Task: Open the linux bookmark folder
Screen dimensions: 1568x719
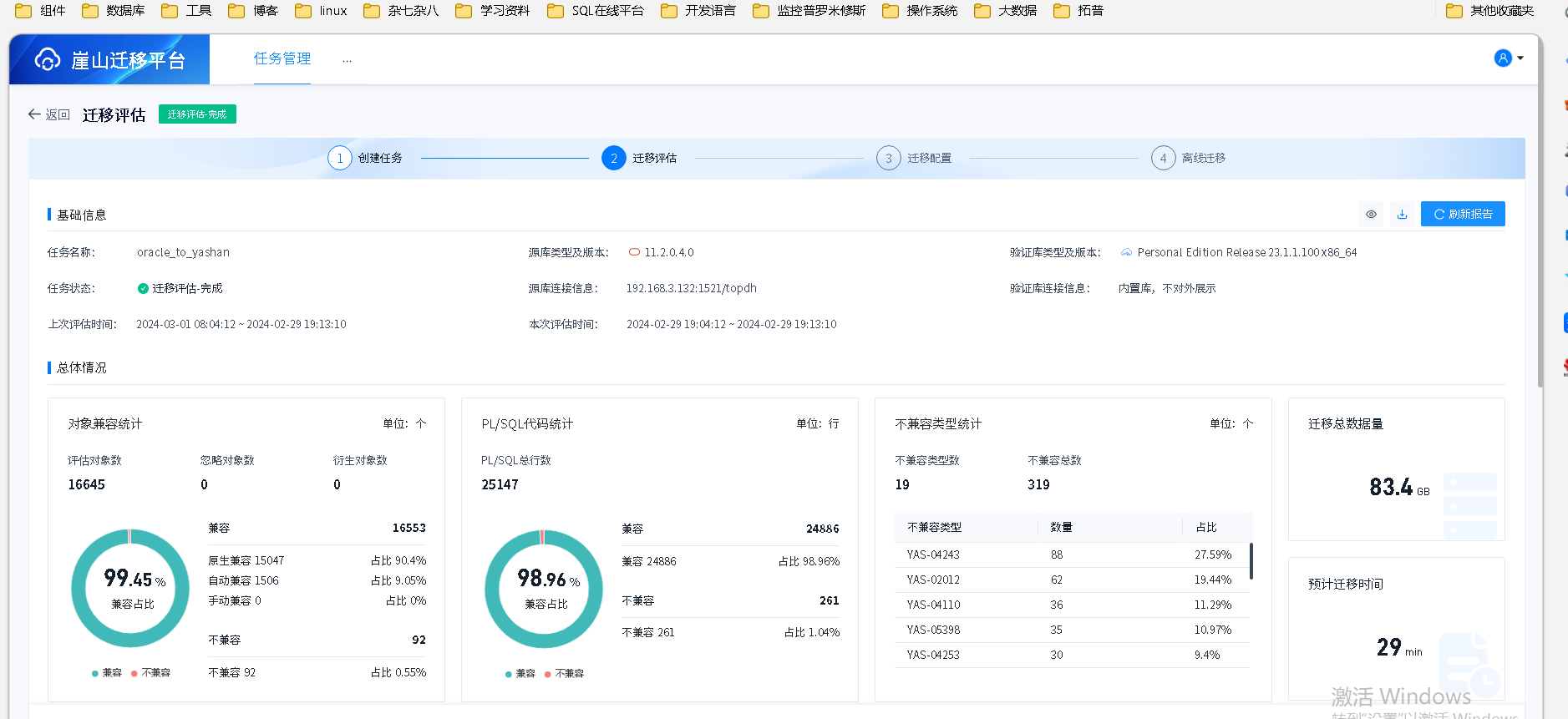Action: click(x=321, y=11)
